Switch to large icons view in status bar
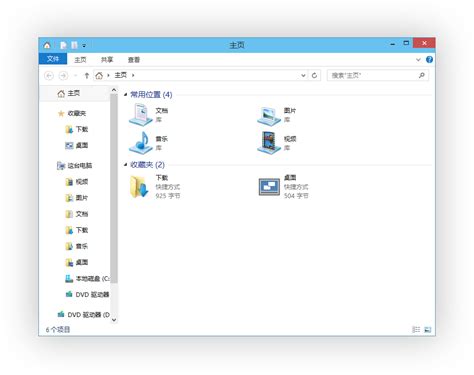Viewport: 474px width, 375px height. (x=428, y=330)
